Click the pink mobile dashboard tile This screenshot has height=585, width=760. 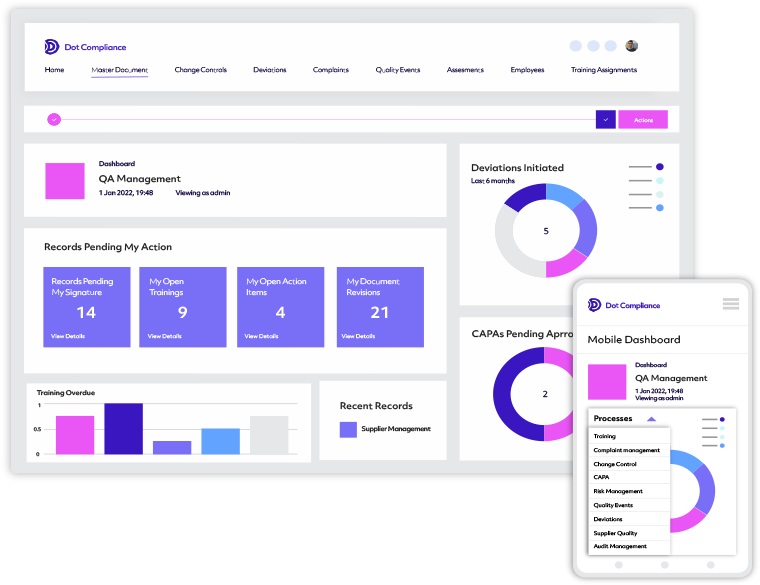click(x=606, y=382)
